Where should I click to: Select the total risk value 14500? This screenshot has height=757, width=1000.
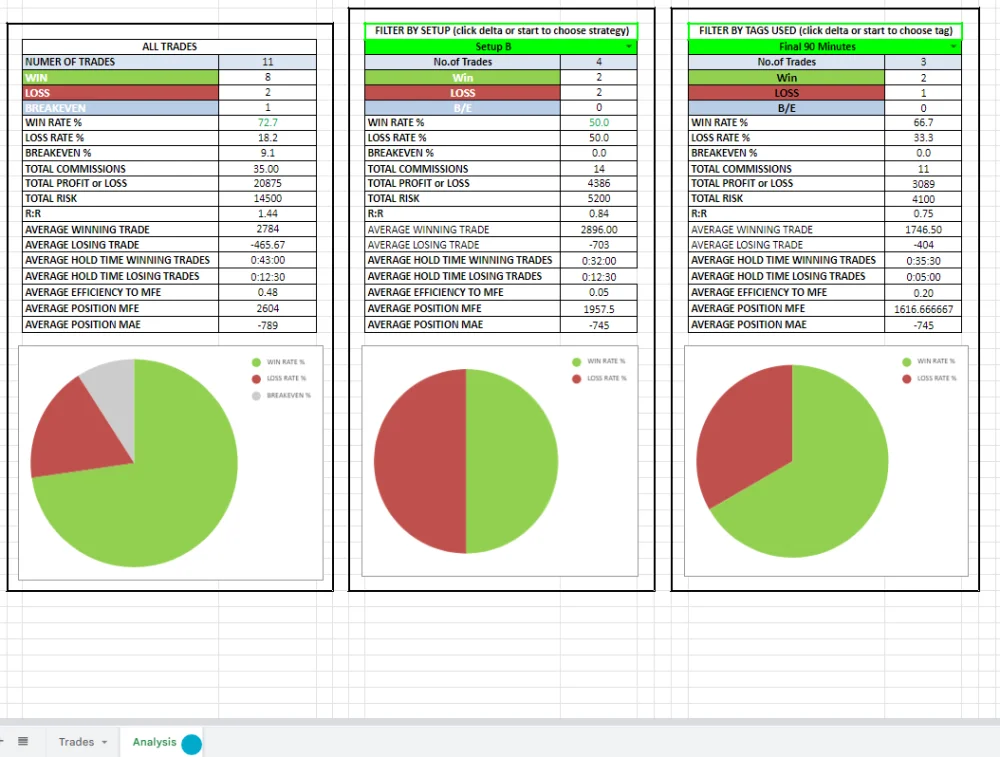click(267, 198)
